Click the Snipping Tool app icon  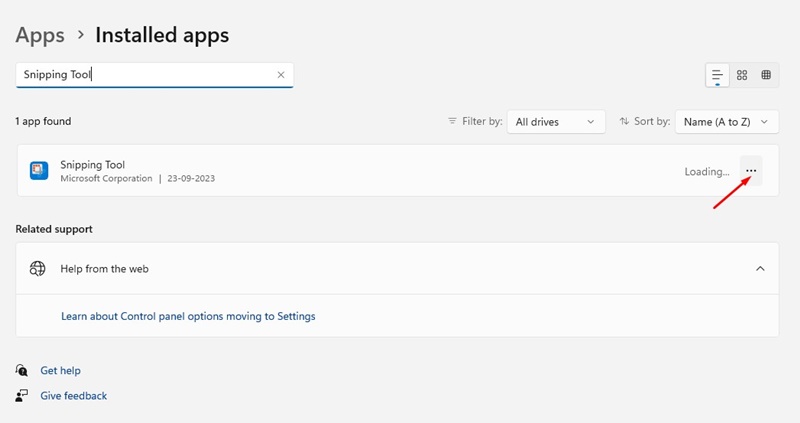pos(39,170)
